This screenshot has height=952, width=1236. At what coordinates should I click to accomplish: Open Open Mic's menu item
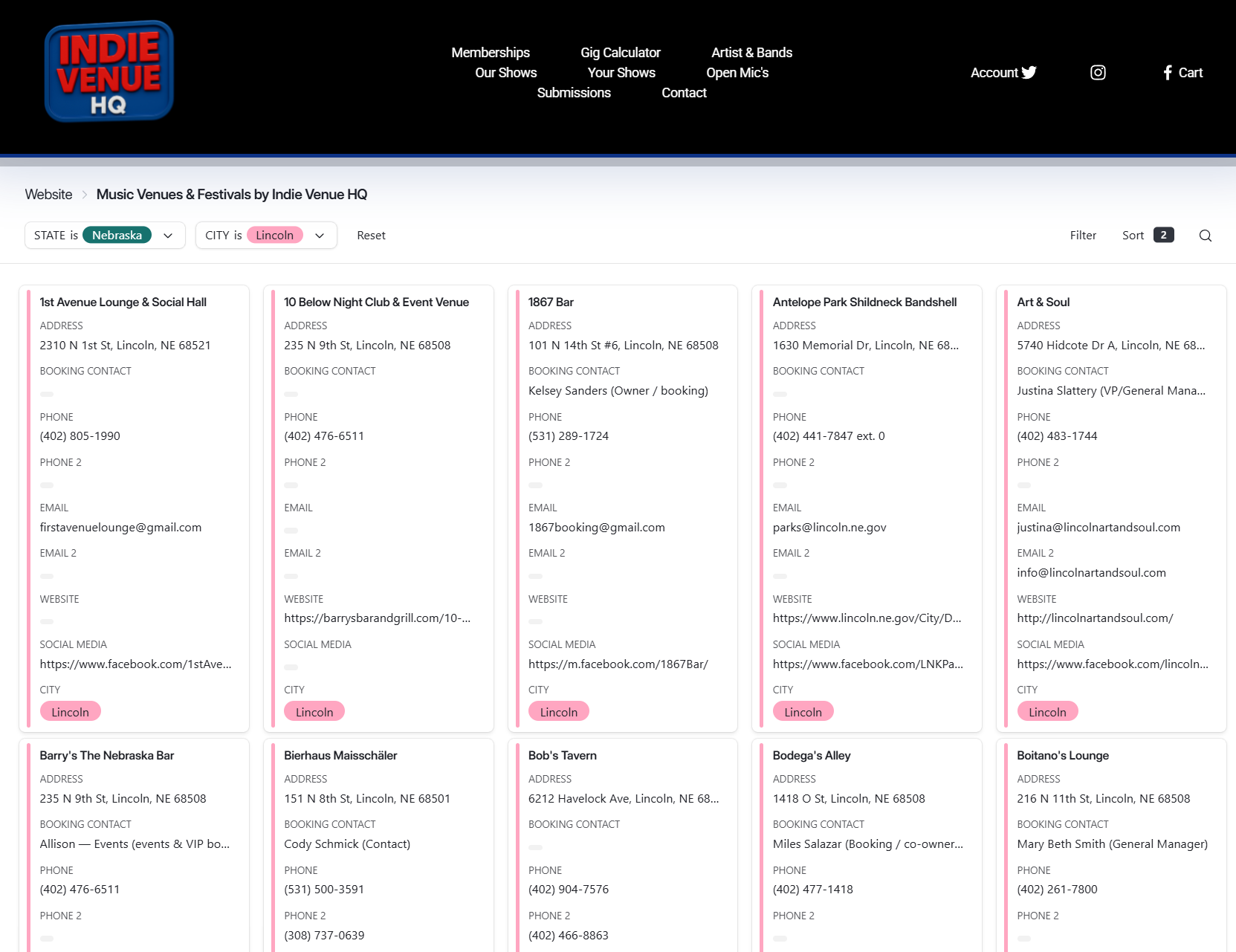[737, 73]
